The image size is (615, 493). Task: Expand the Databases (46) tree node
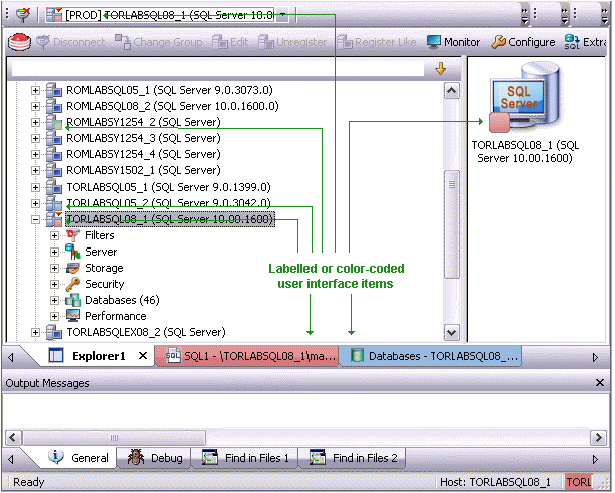pyautogui.click(x=55, y=300)
